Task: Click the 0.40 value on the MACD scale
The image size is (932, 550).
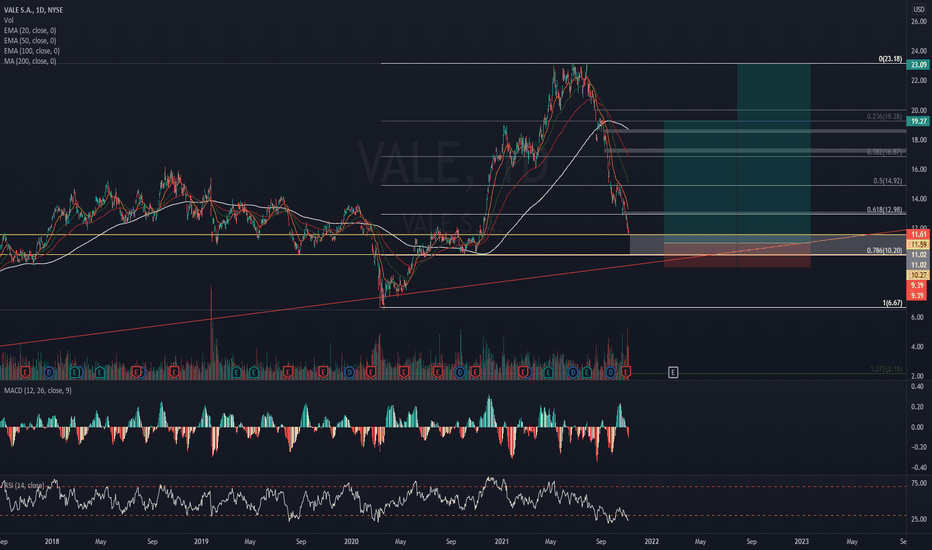Action: (x=918, y=386)
